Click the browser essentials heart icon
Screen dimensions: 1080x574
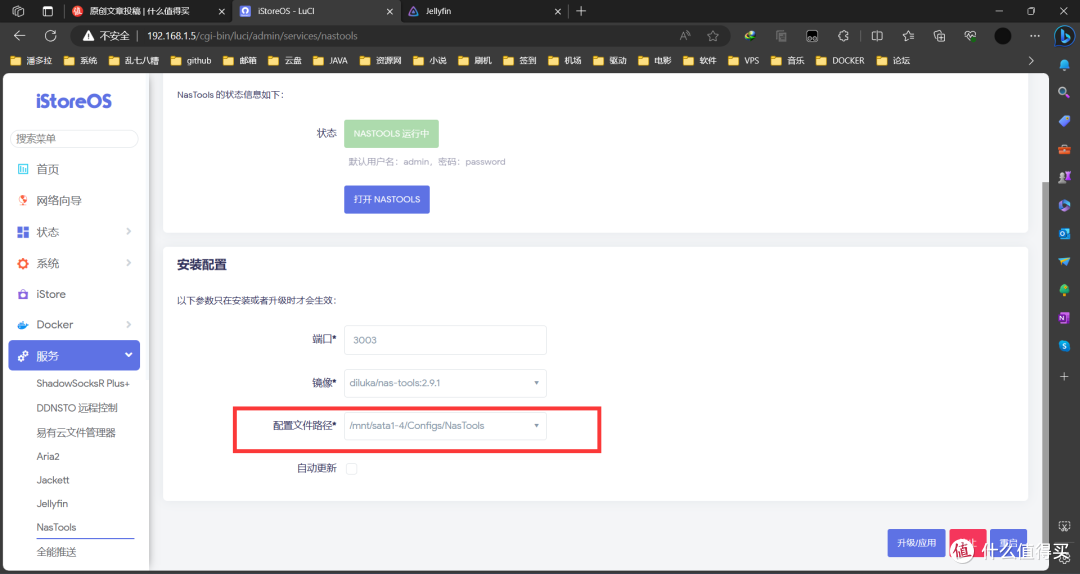pos(970,36)
